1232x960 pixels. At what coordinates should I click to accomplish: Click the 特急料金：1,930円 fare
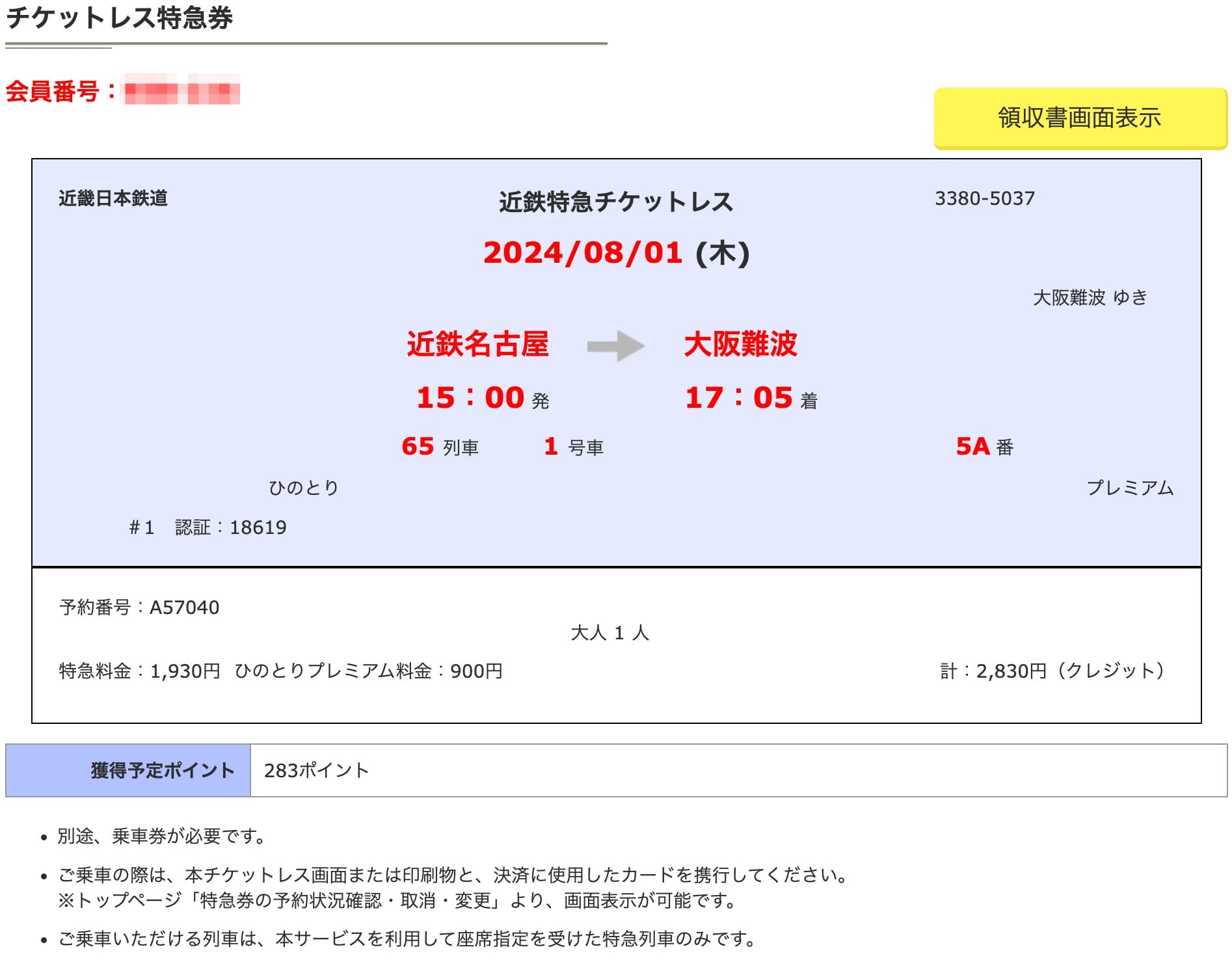tap(139, 671)
